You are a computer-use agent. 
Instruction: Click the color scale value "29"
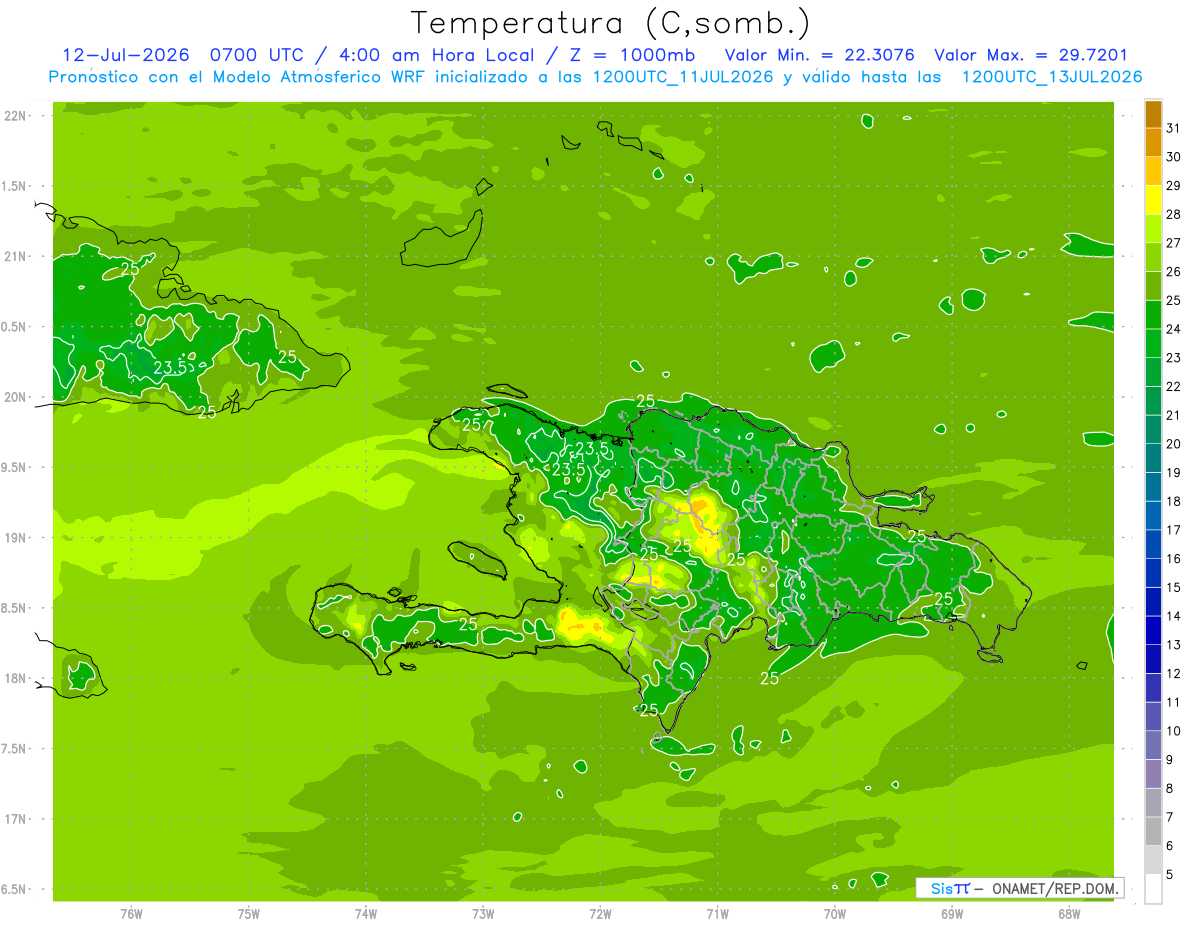(x=1174, y=186)
